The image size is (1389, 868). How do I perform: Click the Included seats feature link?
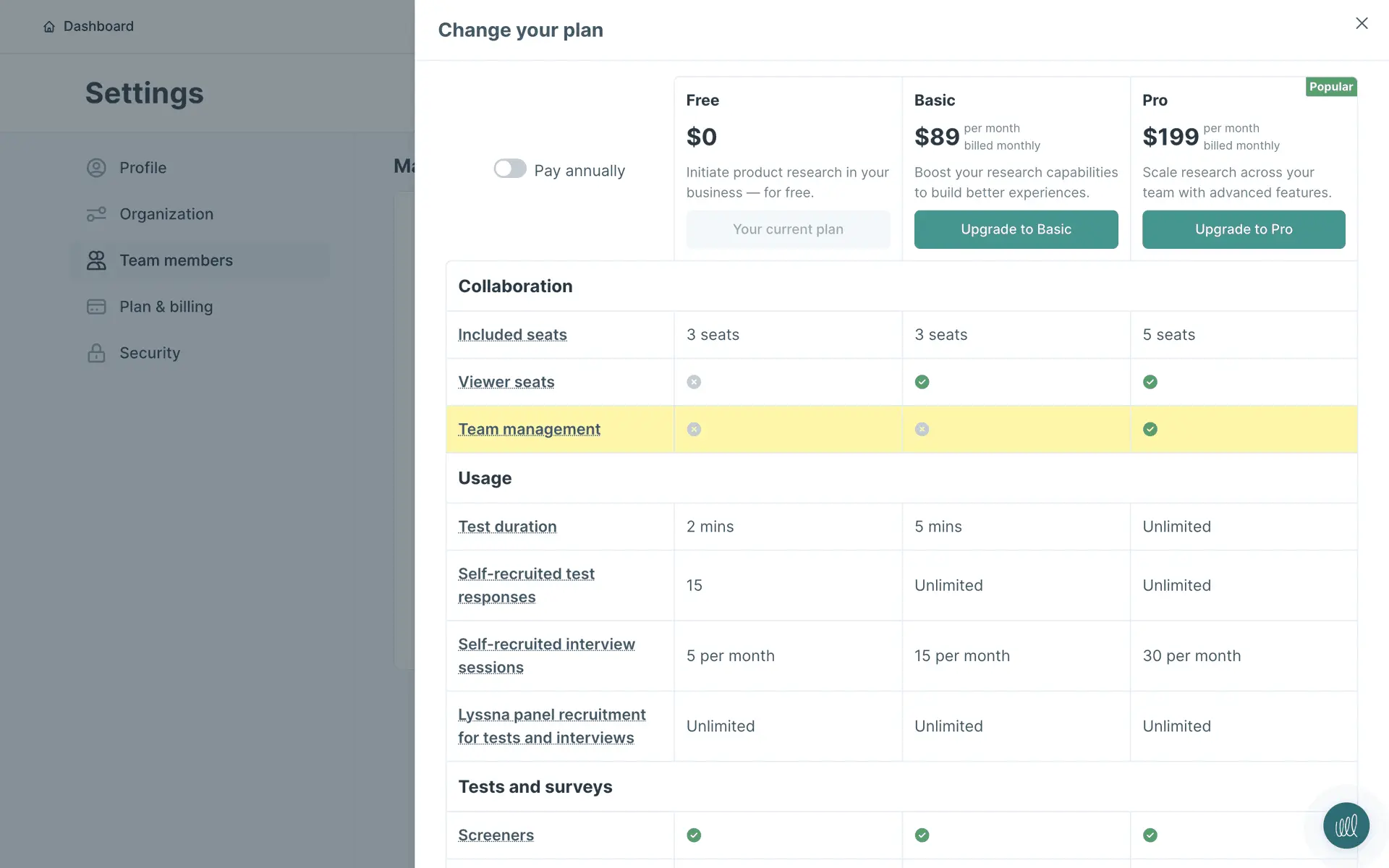point(512,335)
